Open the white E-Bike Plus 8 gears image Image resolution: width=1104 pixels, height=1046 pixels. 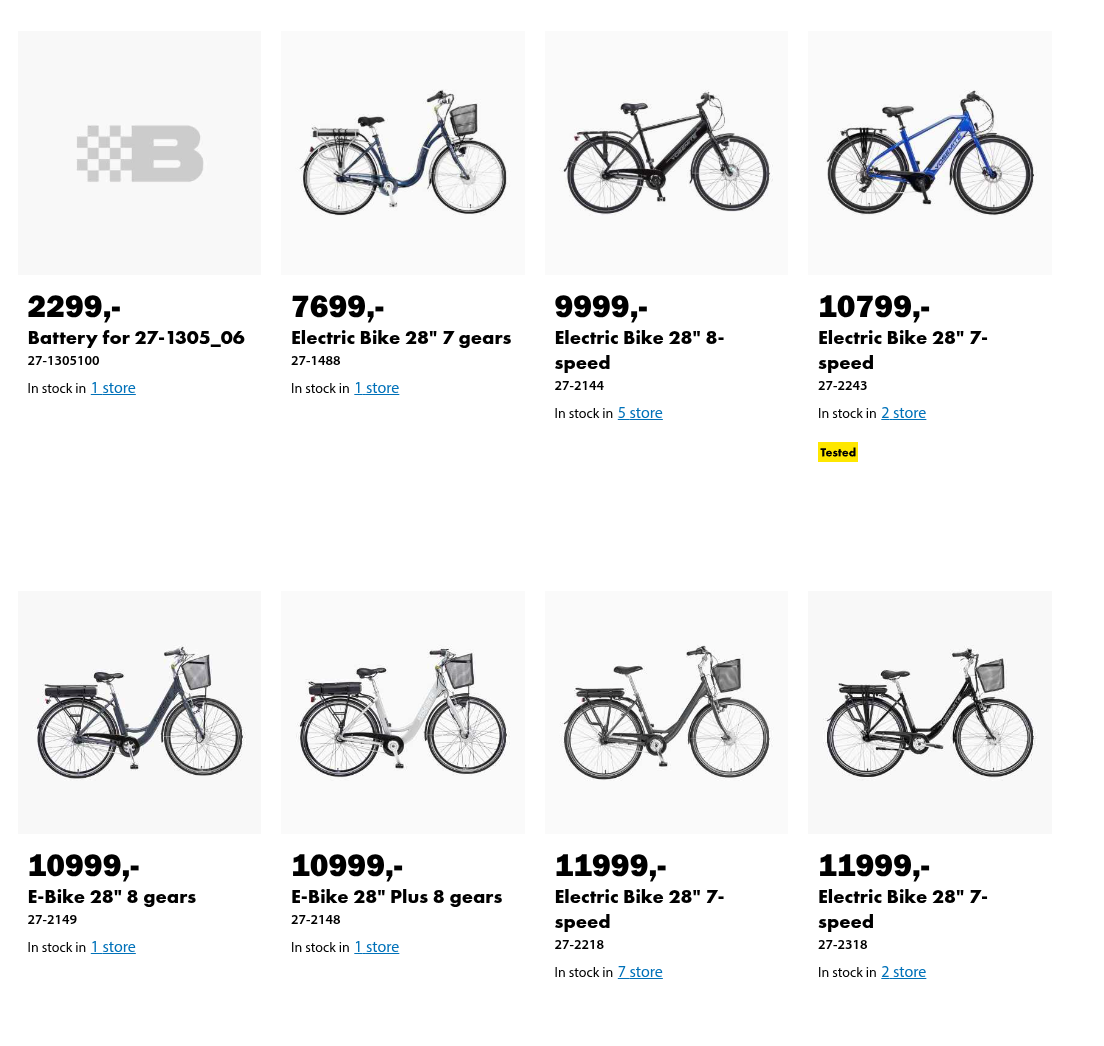[x=403, y=712]
